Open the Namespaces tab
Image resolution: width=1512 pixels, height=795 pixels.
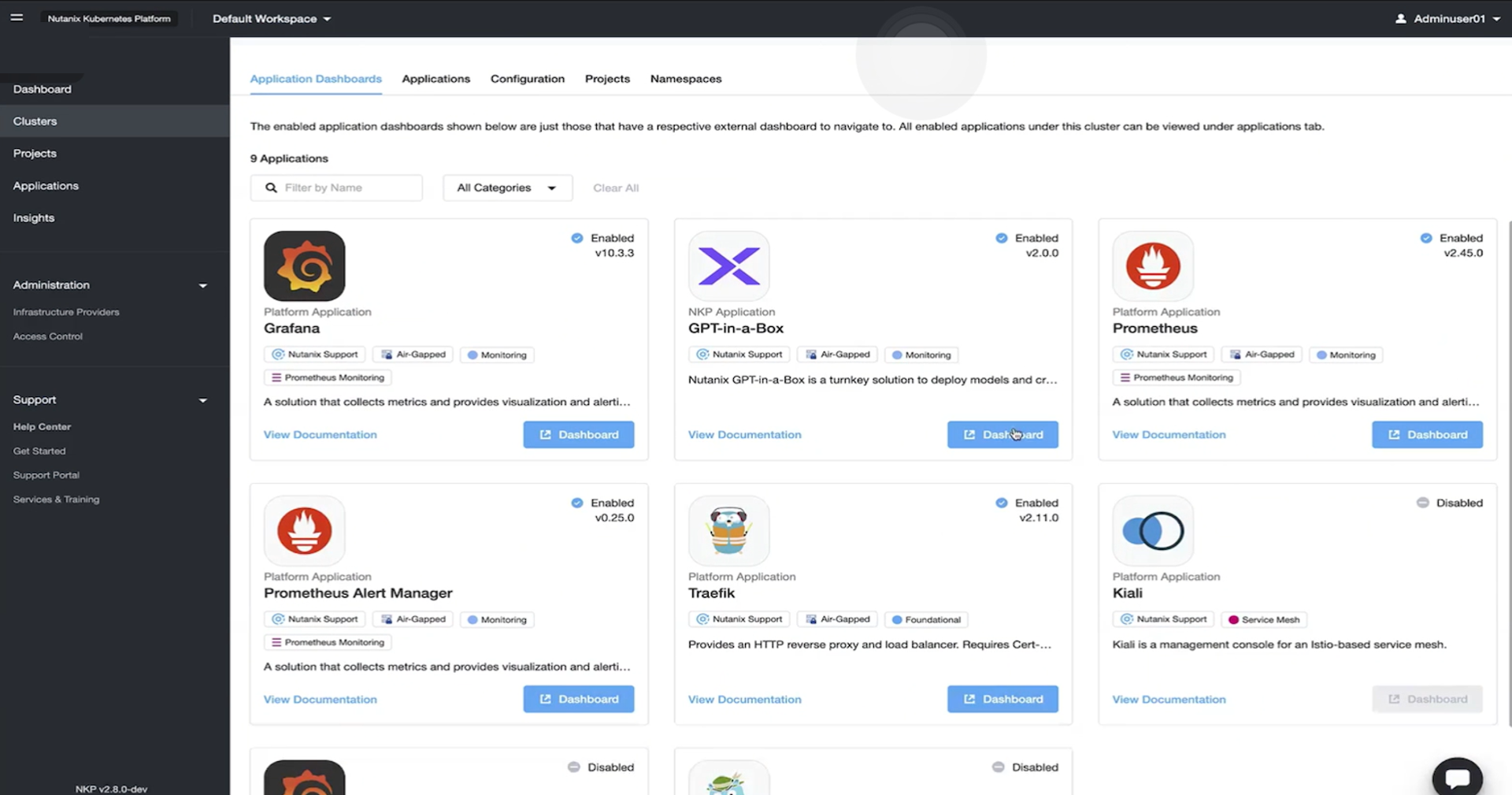[686, 79]
